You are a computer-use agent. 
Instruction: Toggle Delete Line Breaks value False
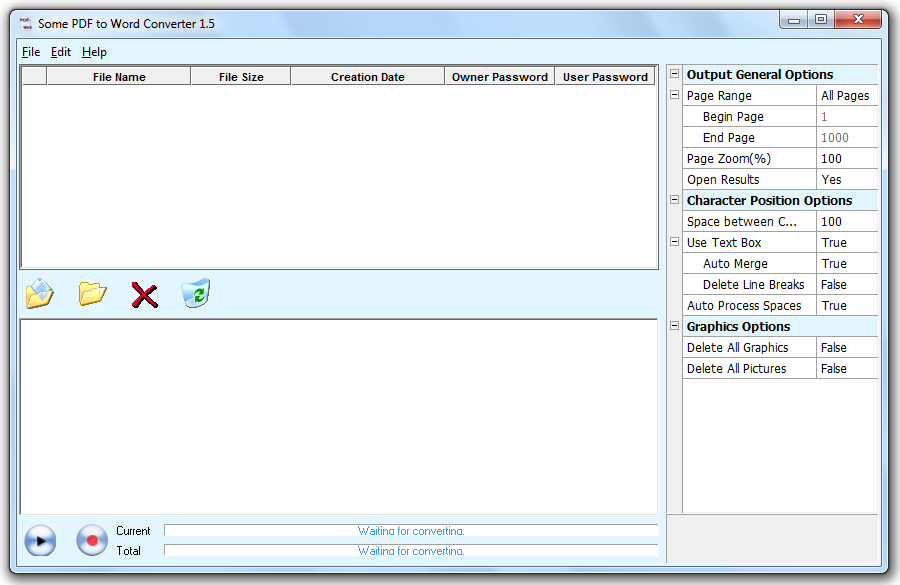847,285
